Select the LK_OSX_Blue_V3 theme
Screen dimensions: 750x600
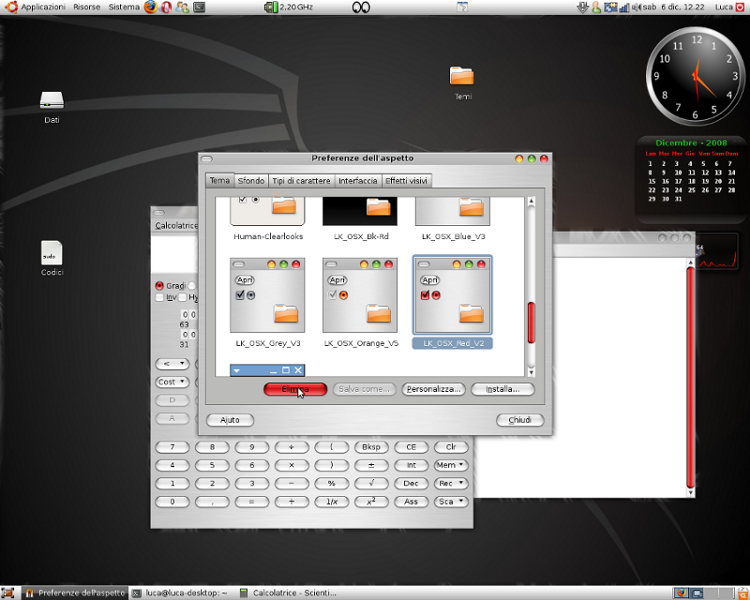[x=453, y=219]
